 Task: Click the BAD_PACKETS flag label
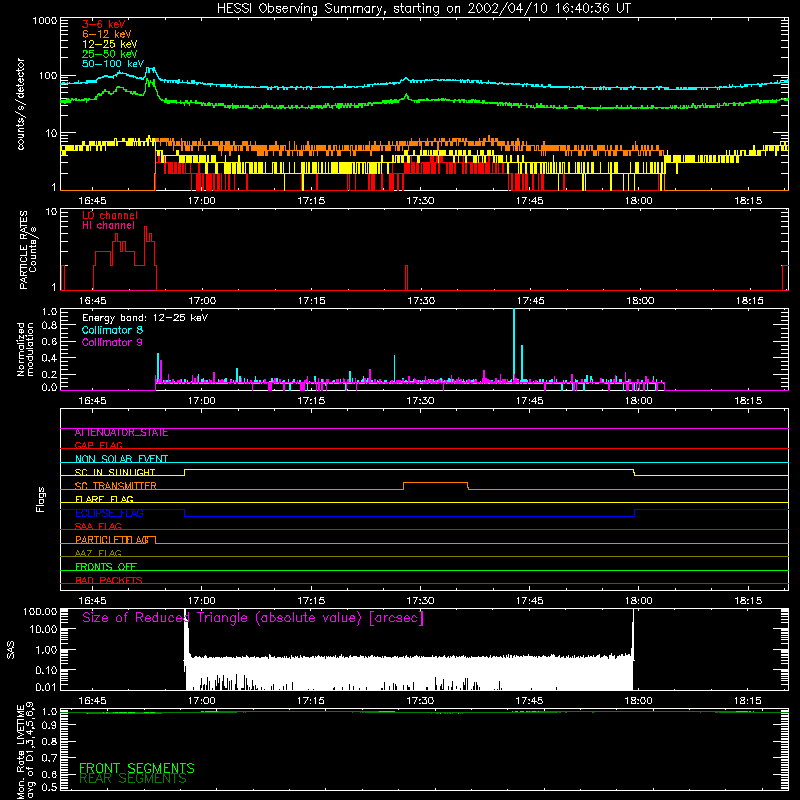coord(109,580)
